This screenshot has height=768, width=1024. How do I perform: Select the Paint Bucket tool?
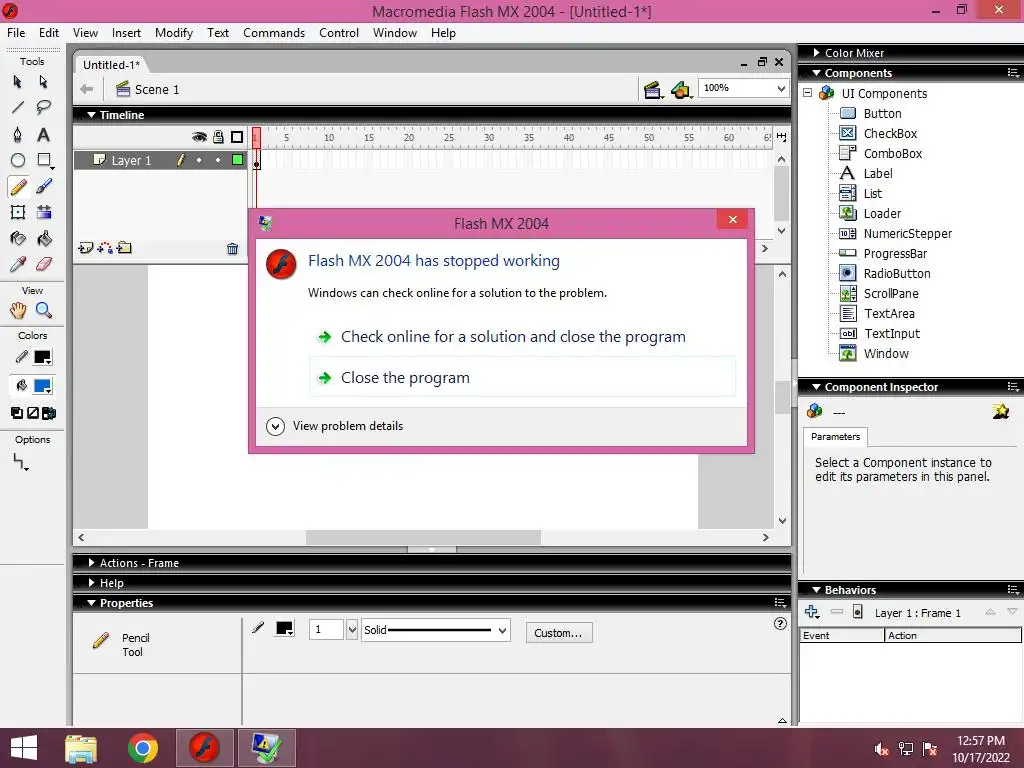44,238
